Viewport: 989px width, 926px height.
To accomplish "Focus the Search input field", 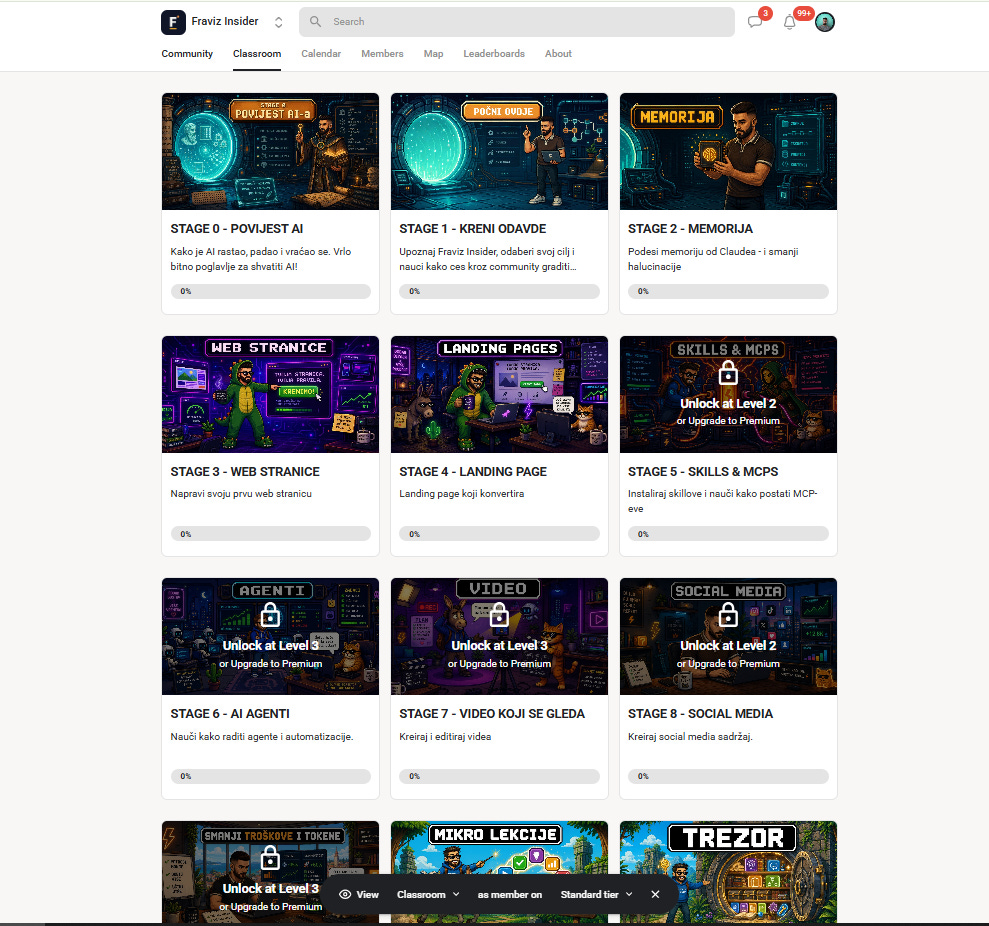I will point(517,21).
